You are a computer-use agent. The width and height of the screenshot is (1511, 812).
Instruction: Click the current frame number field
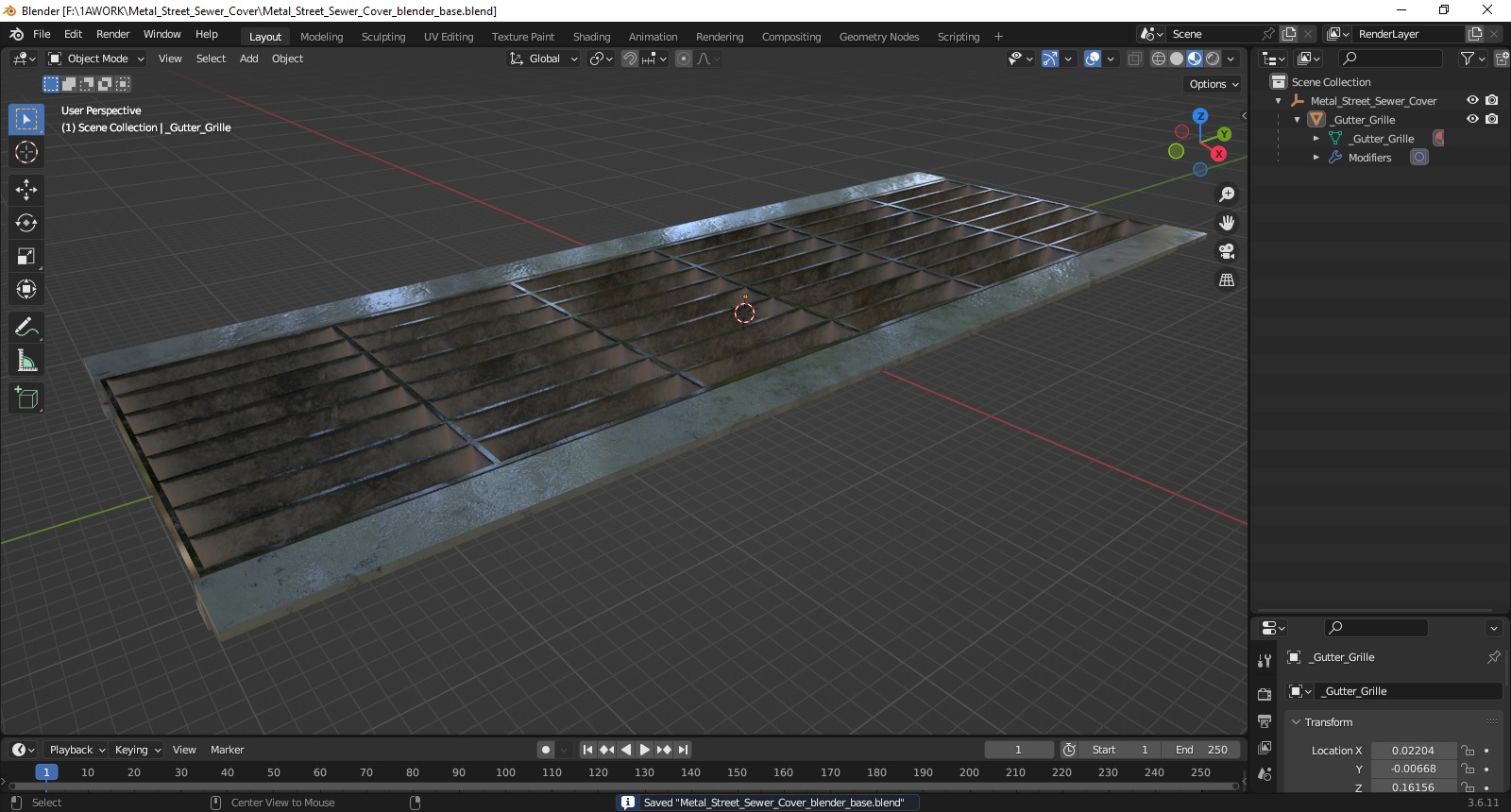[1018, 750]
